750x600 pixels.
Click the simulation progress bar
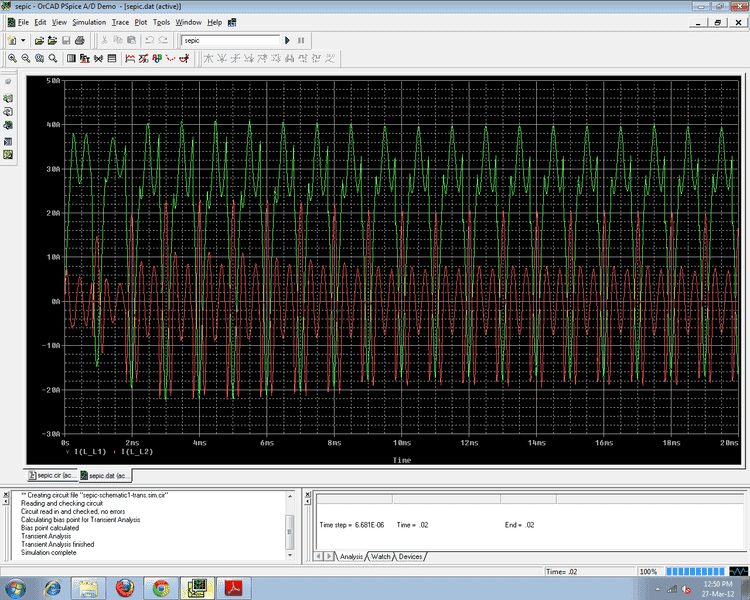tap(695, 571)
